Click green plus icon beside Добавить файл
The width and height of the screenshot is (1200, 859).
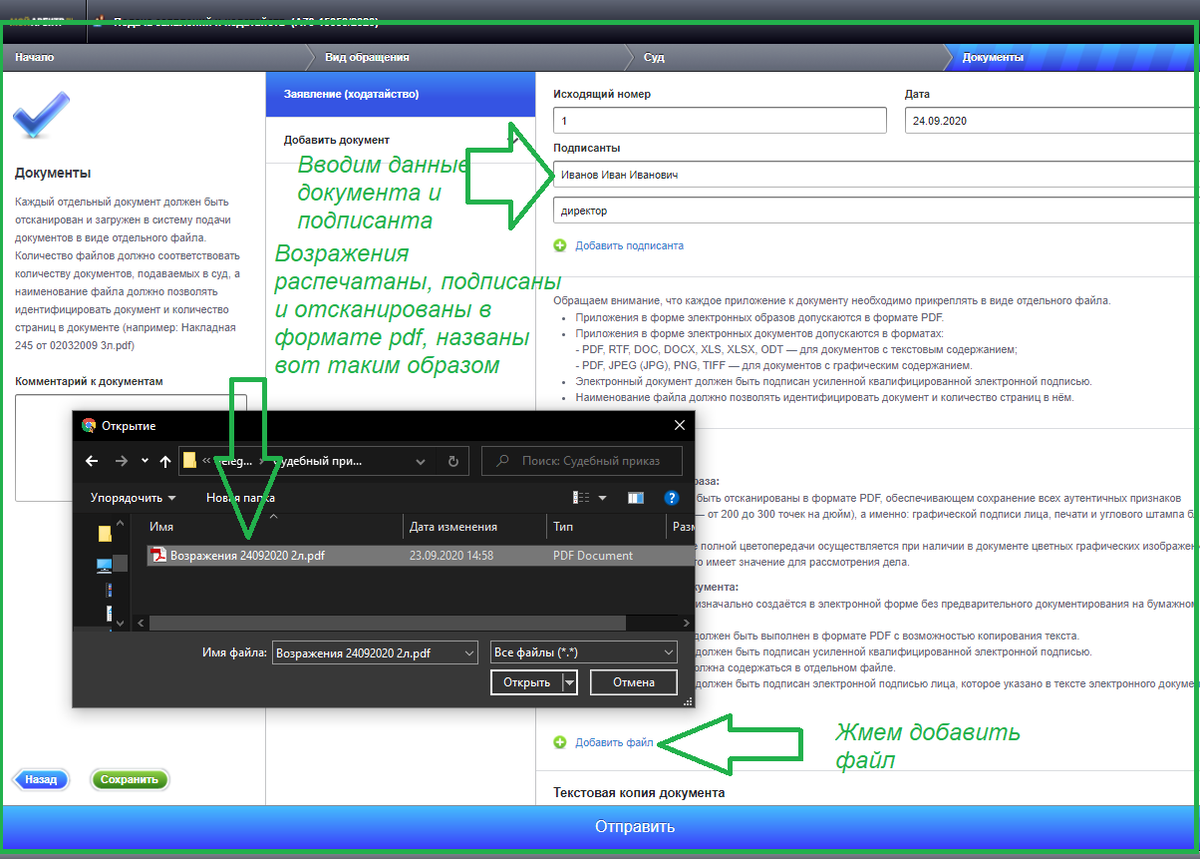560,742
